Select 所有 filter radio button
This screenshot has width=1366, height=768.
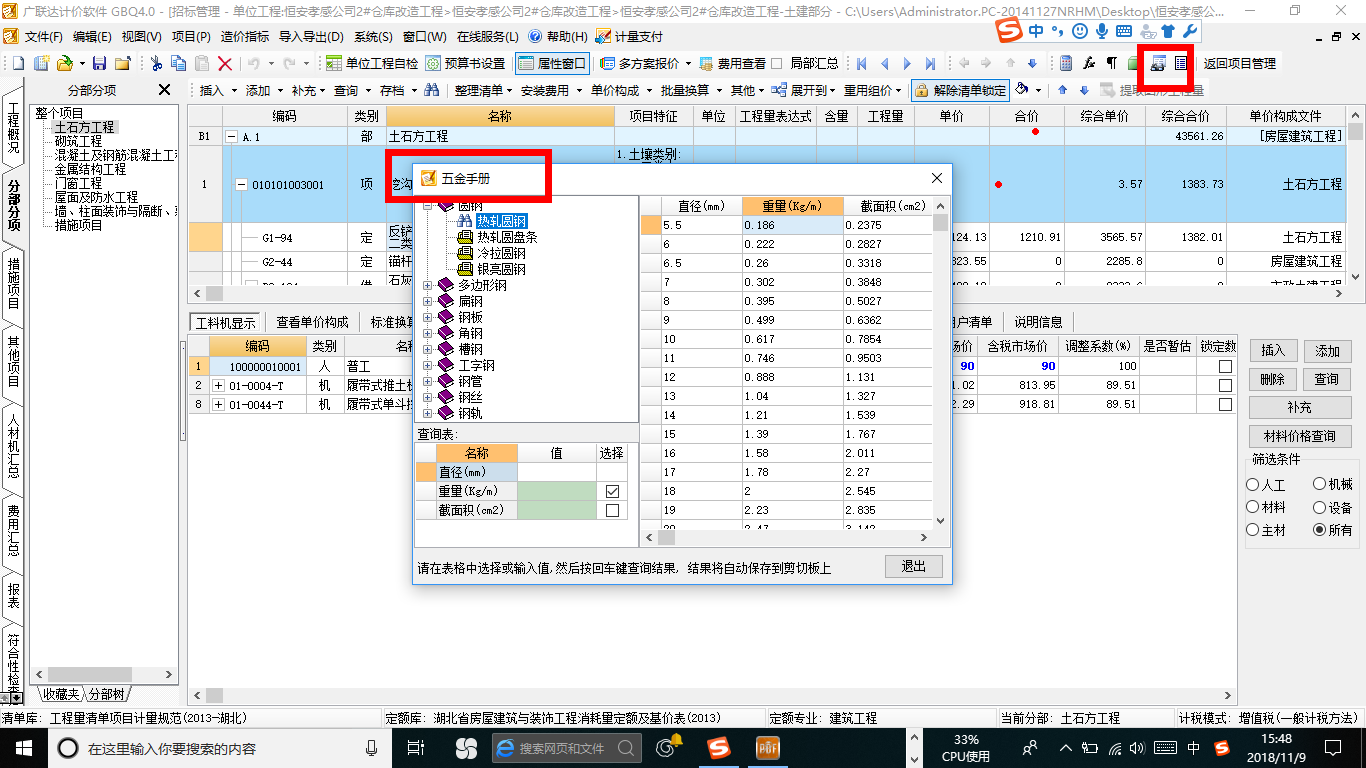click(x=1319, y=530)
